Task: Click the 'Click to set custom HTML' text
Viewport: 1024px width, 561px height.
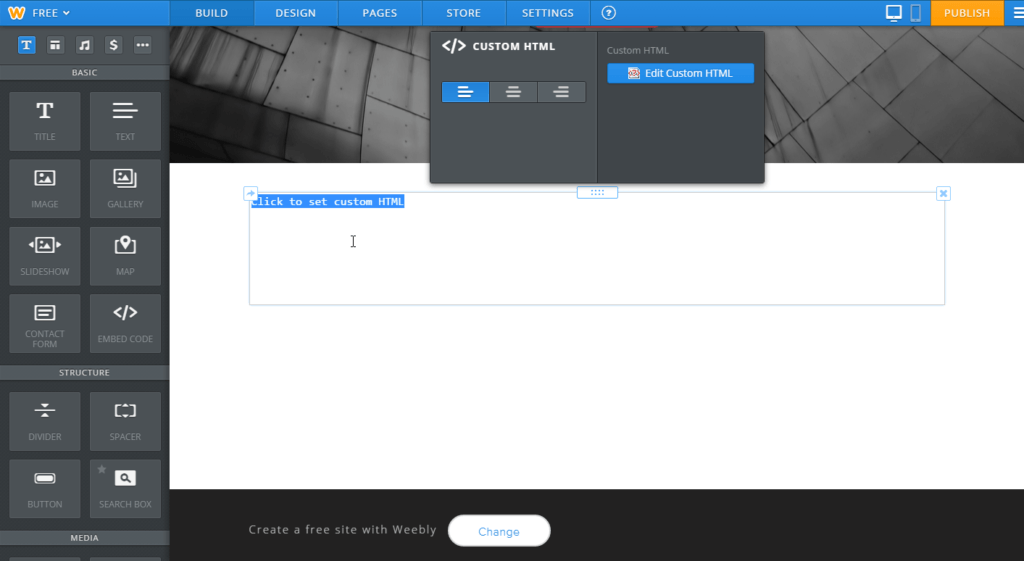Action: point(328,202)
